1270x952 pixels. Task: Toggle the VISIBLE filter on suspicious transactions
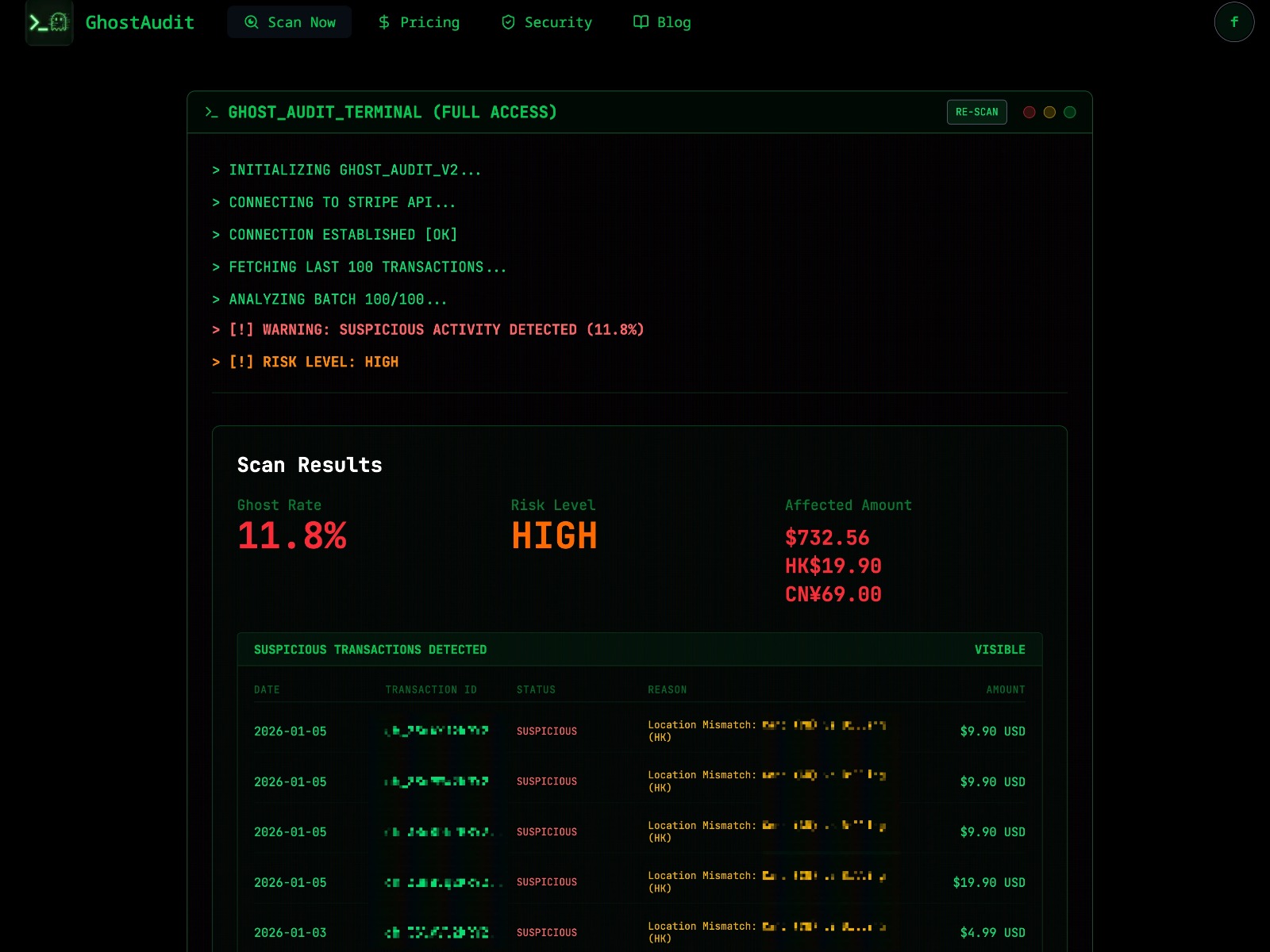click(1000, 650)
